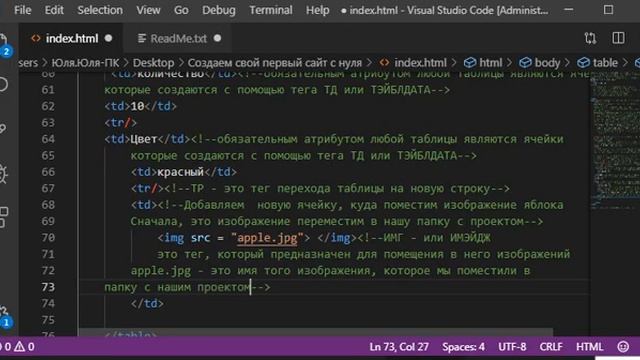Click errors and warnings count in status bar
Viewport: 640px width, 360px height.
coord(18,347)
